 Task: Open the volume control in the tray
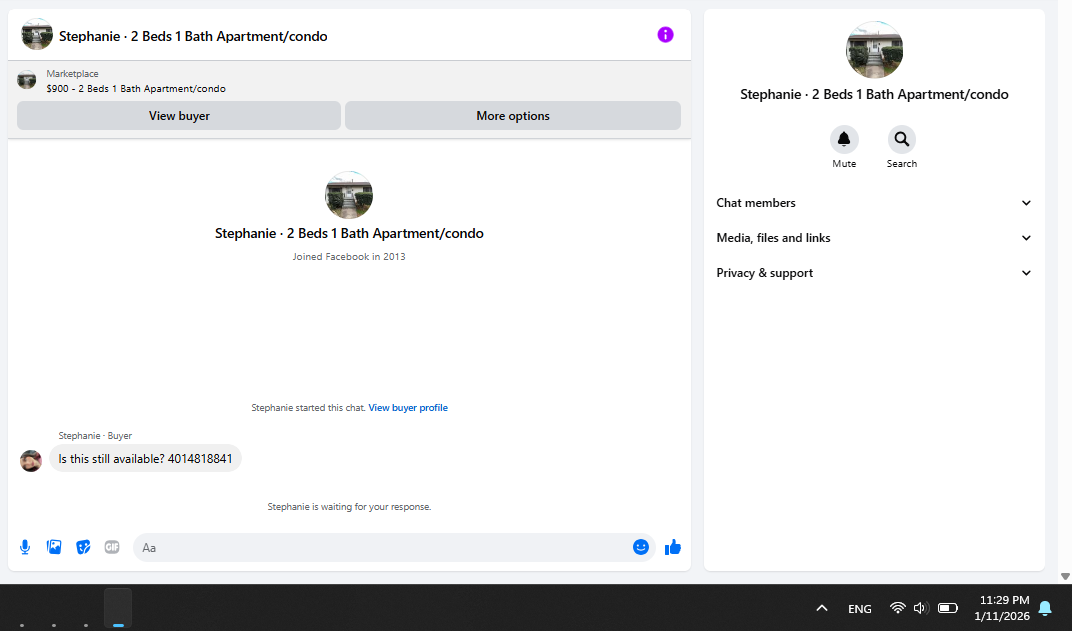pos(921,608)
